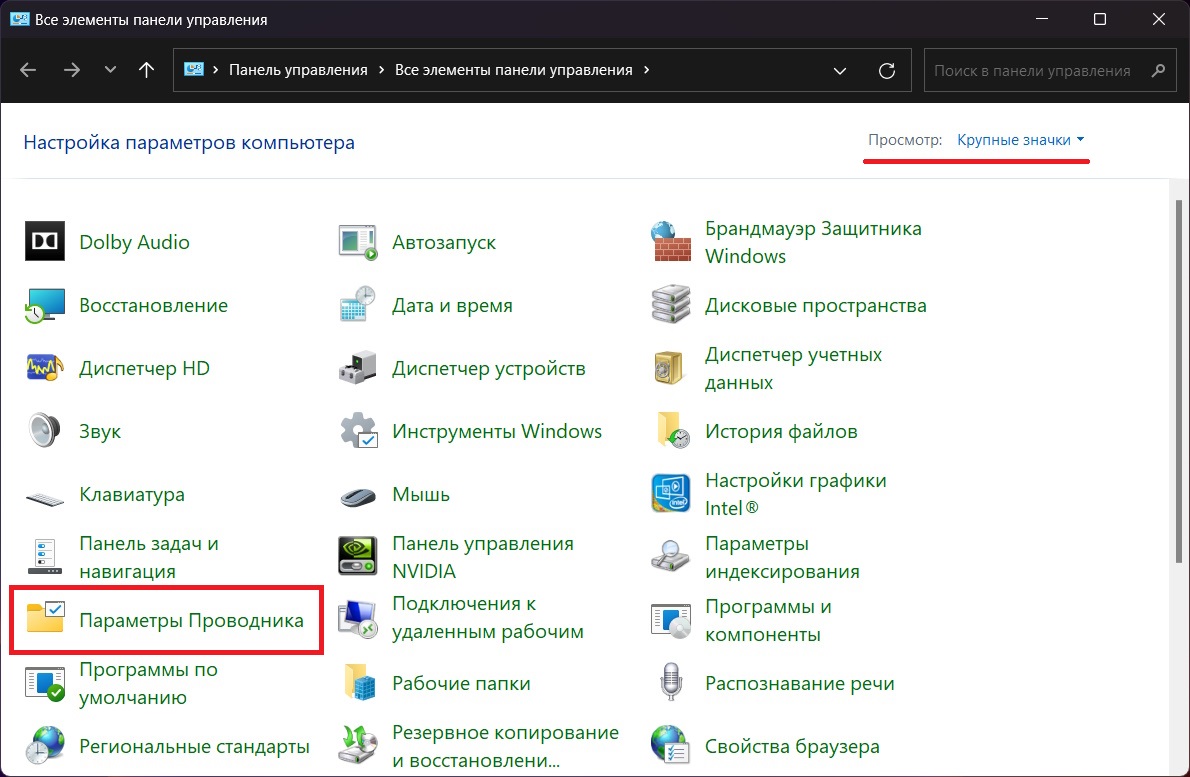Click the Программы и компоненты icon
The width and height of the screenshot is (1190, 777).
pos(671,620)
